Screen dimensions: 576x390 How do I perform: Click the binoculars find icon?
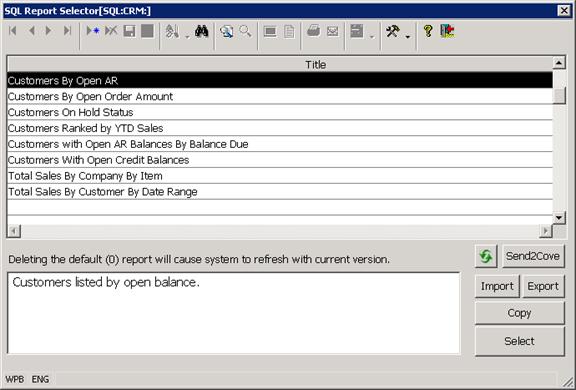[x=202, y=31]
